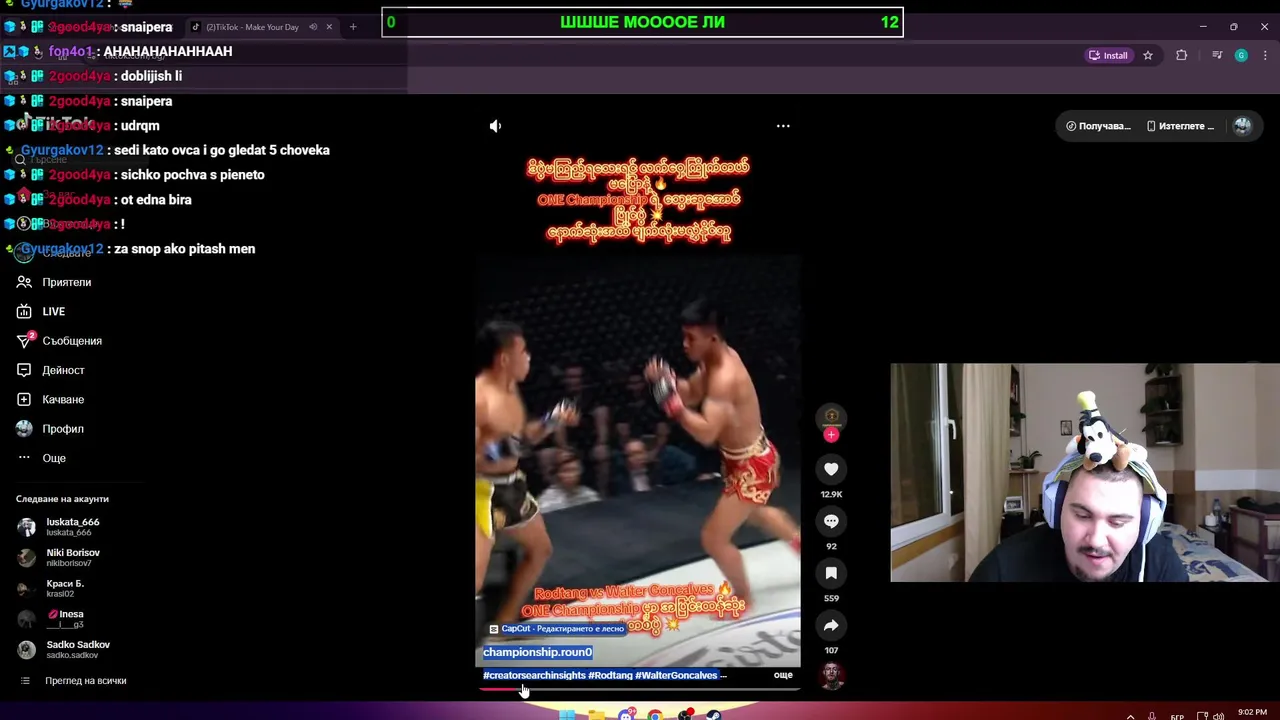
Task: Click the Получава... coins button
Action: (x=1098, y=126)
